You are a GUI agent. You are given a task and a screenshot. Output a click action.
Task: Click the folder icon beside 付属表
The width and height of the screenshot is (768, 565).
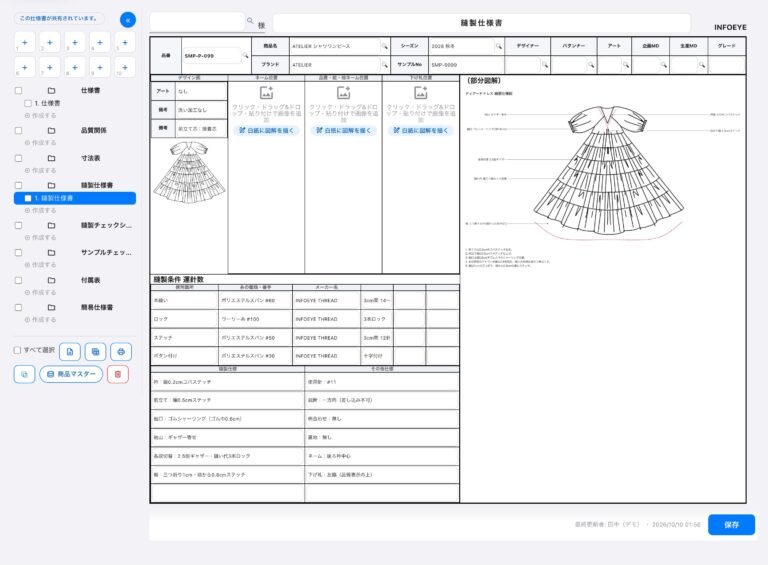pyautogui.click(x=51, y=280)
